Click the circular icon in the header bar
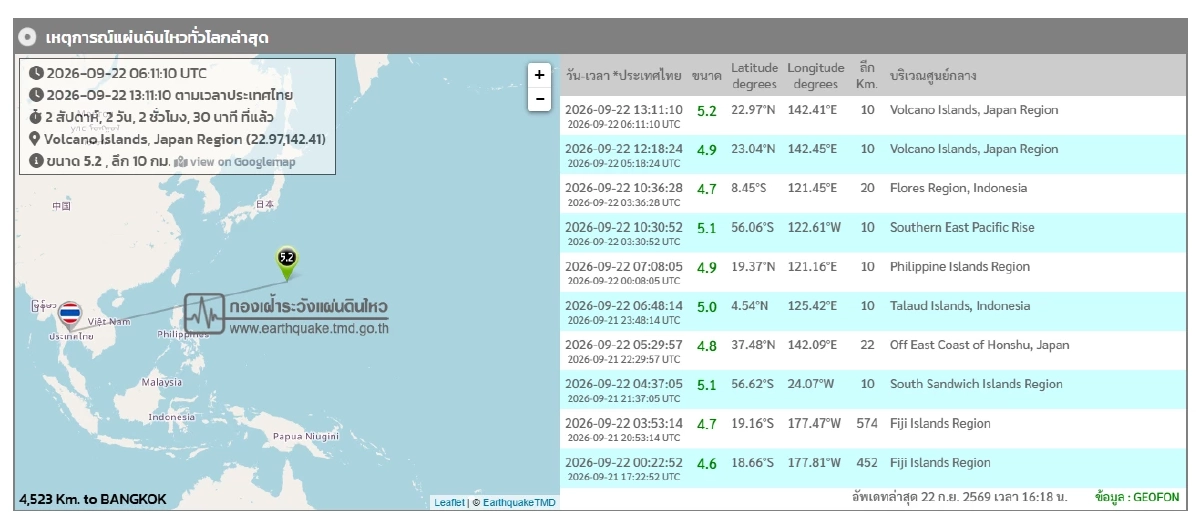Image resolution: width=1200 pixels, height=526 pixels. [x=28, y=38]
